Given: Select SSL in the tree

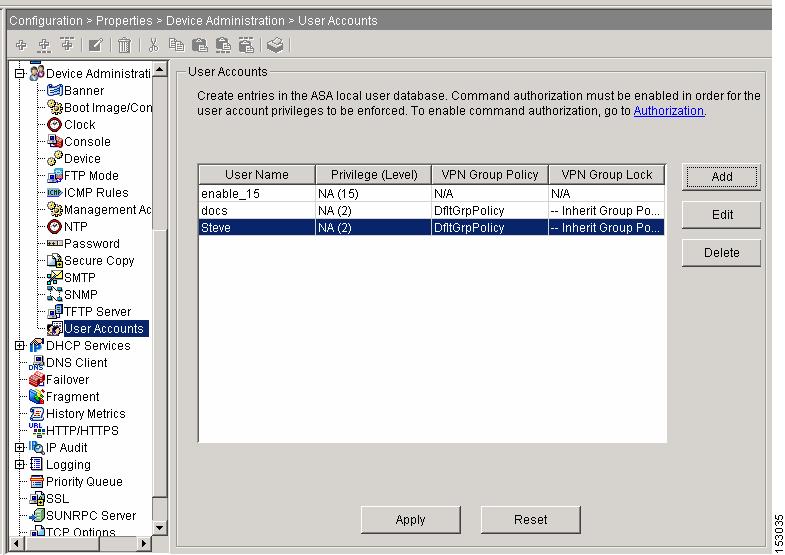Looking at the screenshot, I should [58, 499].
